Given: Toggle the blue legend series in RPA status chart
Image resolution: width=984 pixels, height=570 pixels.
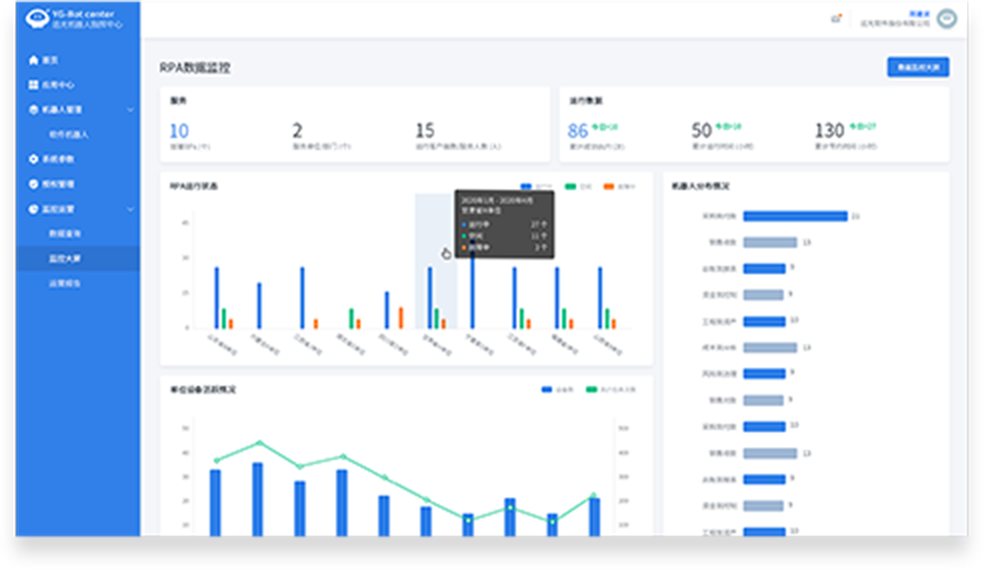Looking at the screenshot, I should click(528, 186).
